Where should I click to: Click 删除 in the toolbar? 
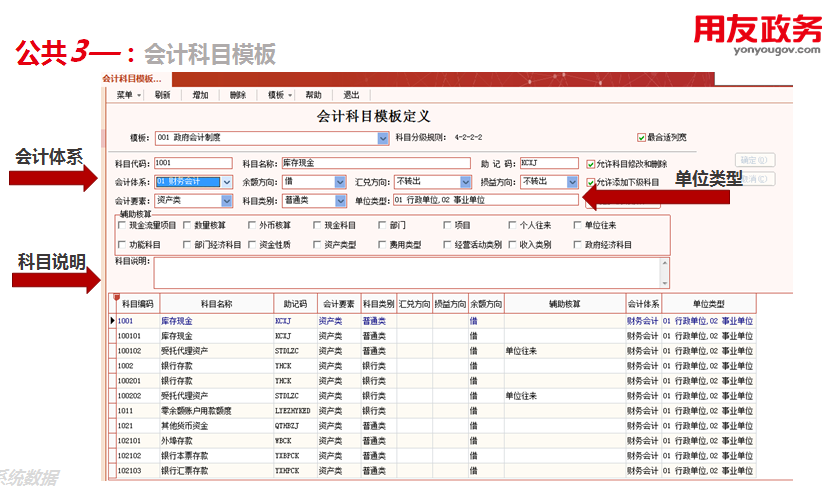pos(238,95)
